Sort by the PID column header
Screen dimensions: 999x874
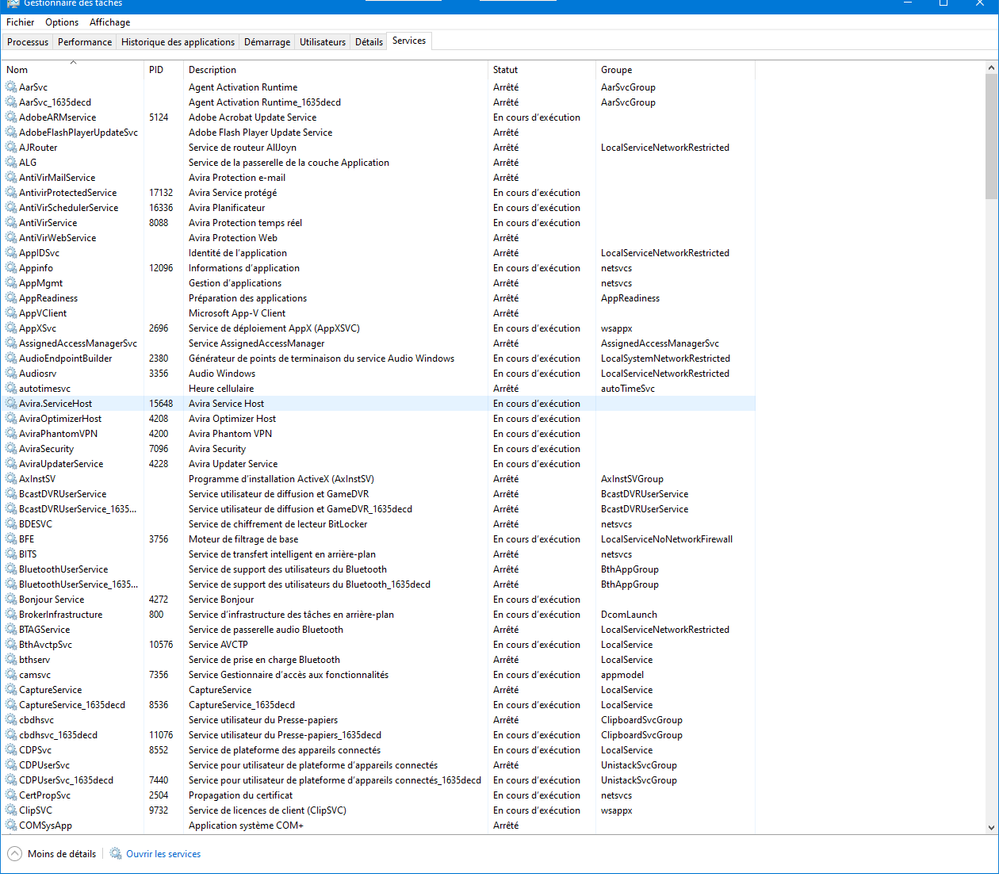coord(156,70)
